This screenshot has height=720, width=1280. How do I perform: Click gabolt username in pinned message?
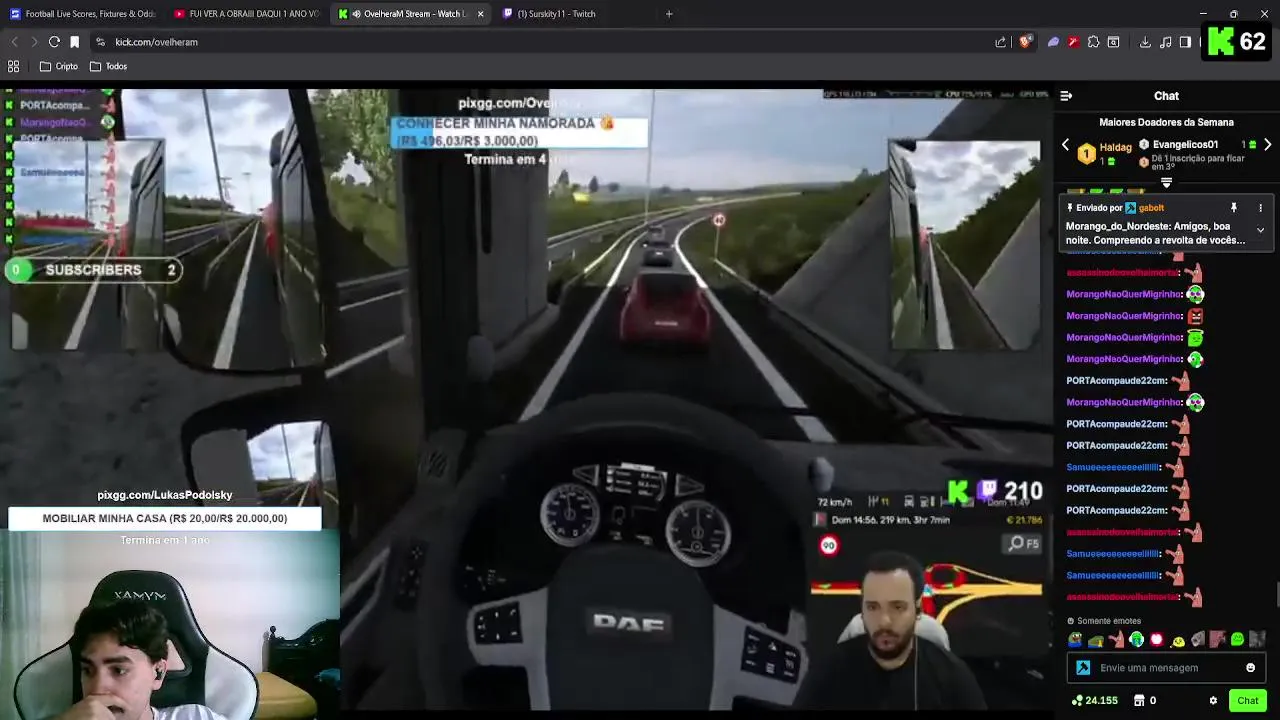(x=1151, y=208)
